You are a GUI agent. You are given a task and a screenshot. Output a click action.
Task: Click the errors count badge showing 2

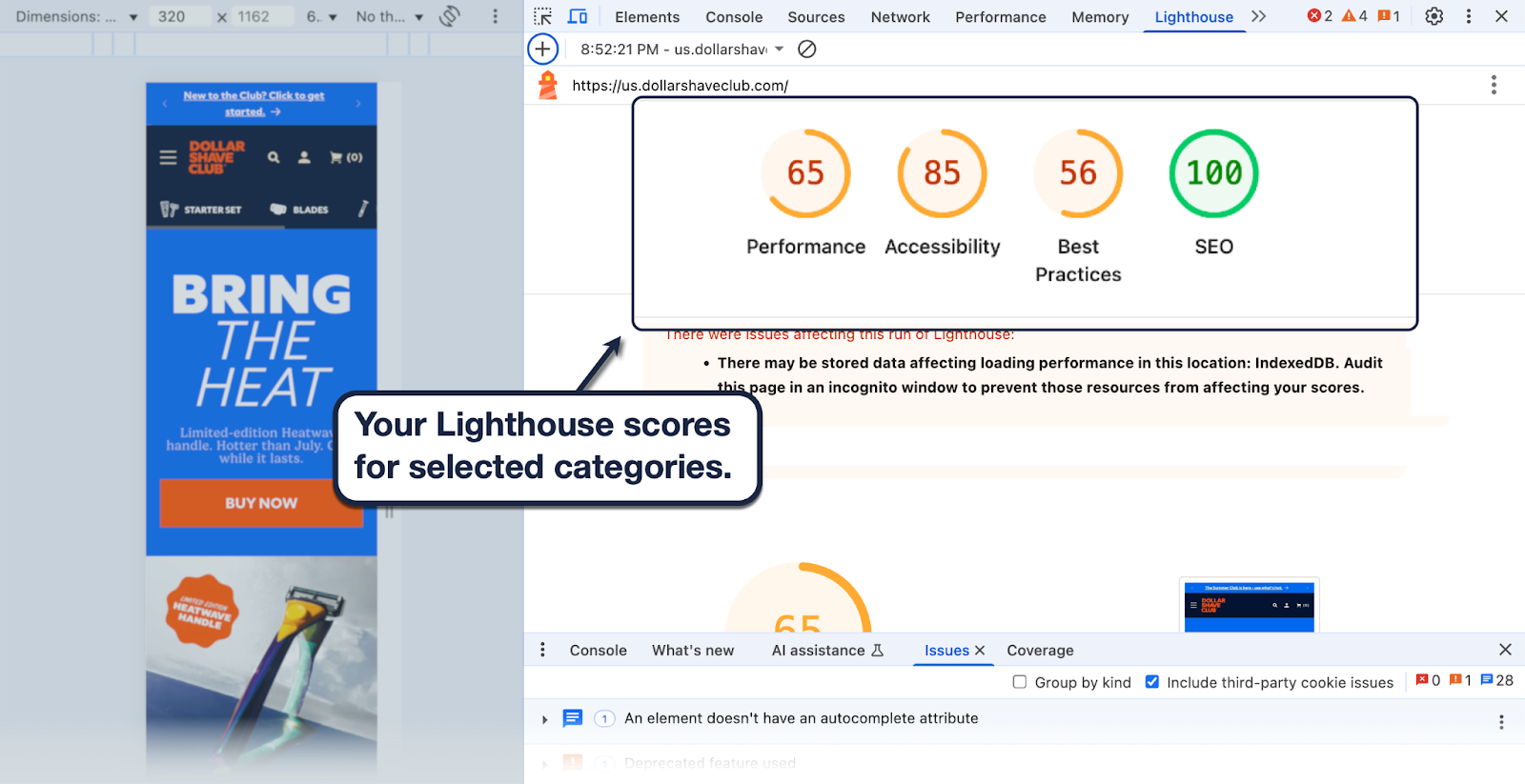tap(1320, 16)
